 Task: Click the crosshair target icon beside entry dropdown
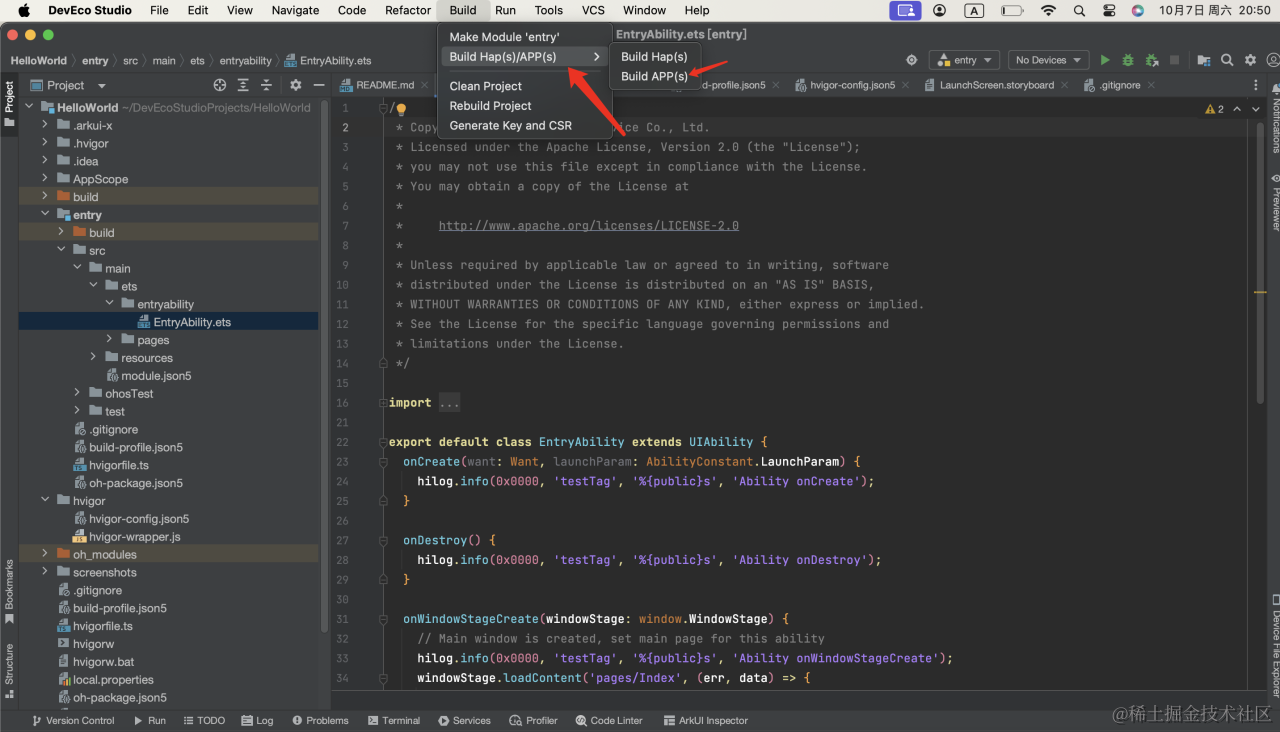point(911,60)
